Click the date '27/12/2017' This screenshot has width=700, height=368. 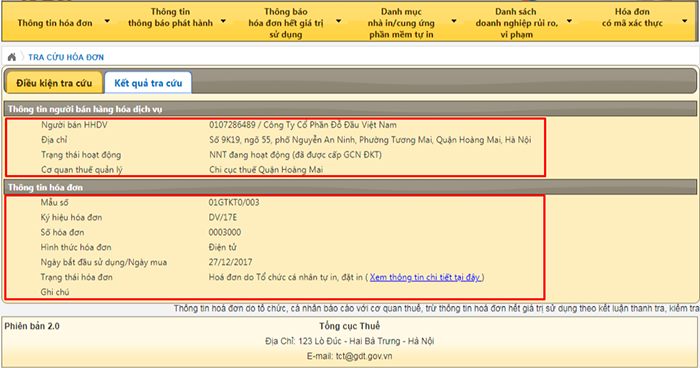[x=230, y=262]
